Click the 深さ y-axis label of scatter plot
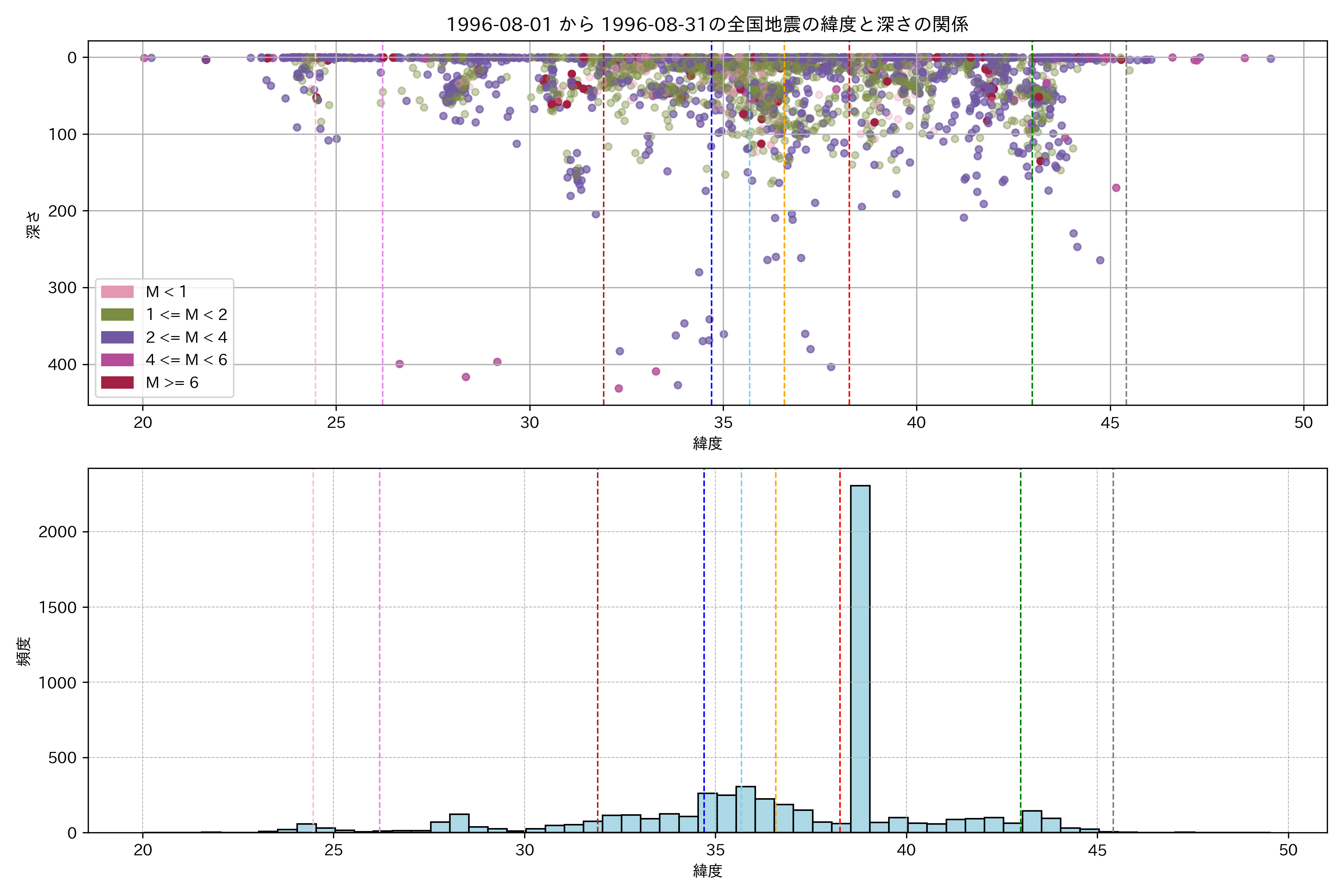This screenshot has height=896, width=1344. pos(33,225)
